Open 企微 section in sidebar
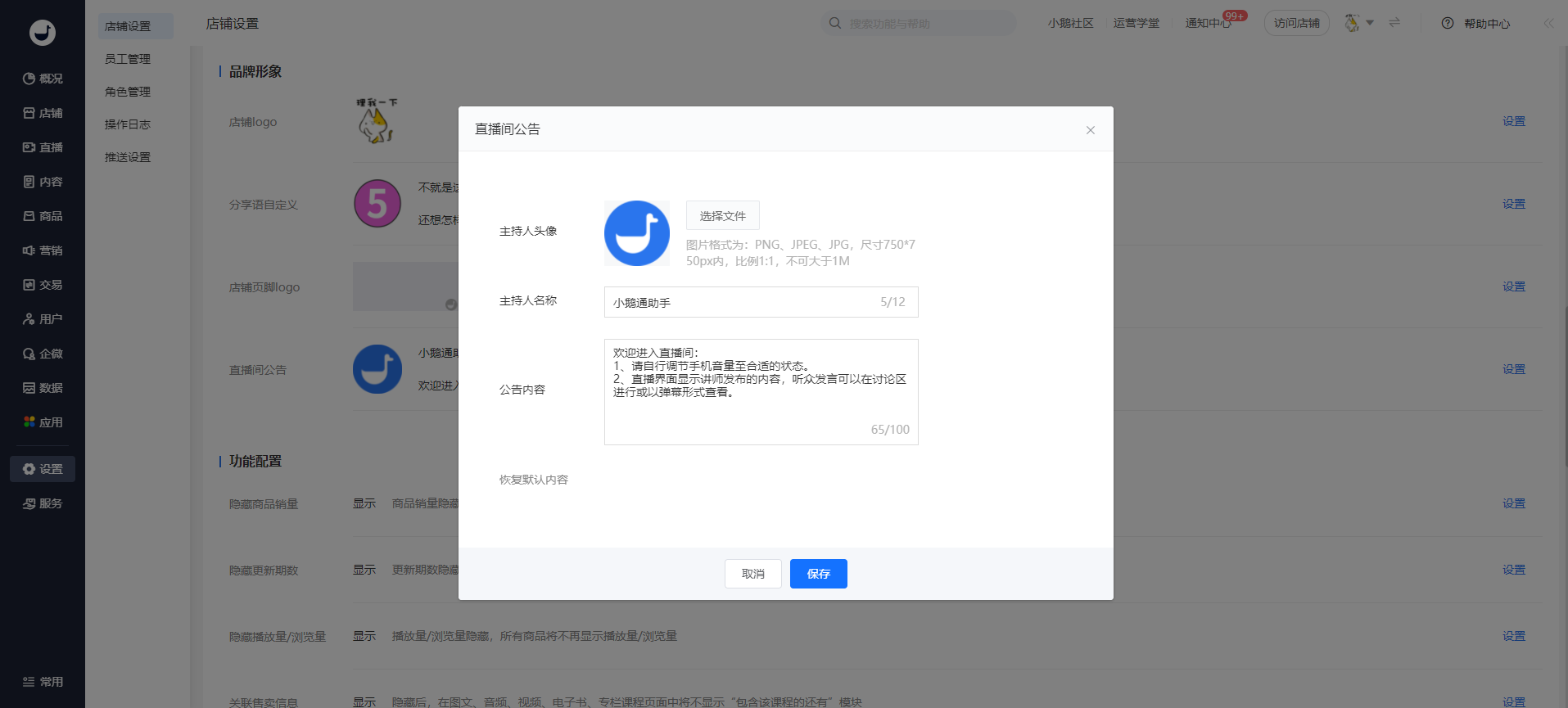This screenshot has width=1568, height=708. tap(43, 354)
